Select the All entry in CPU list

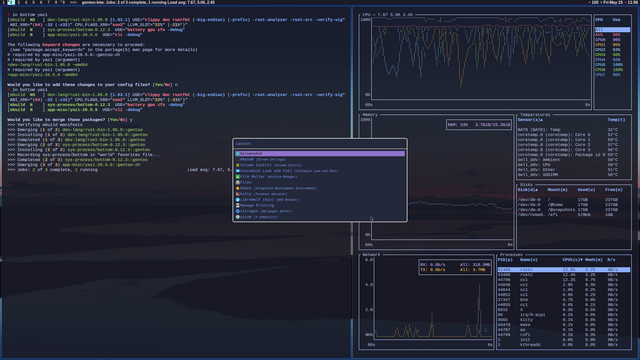(x=612, y=29)
